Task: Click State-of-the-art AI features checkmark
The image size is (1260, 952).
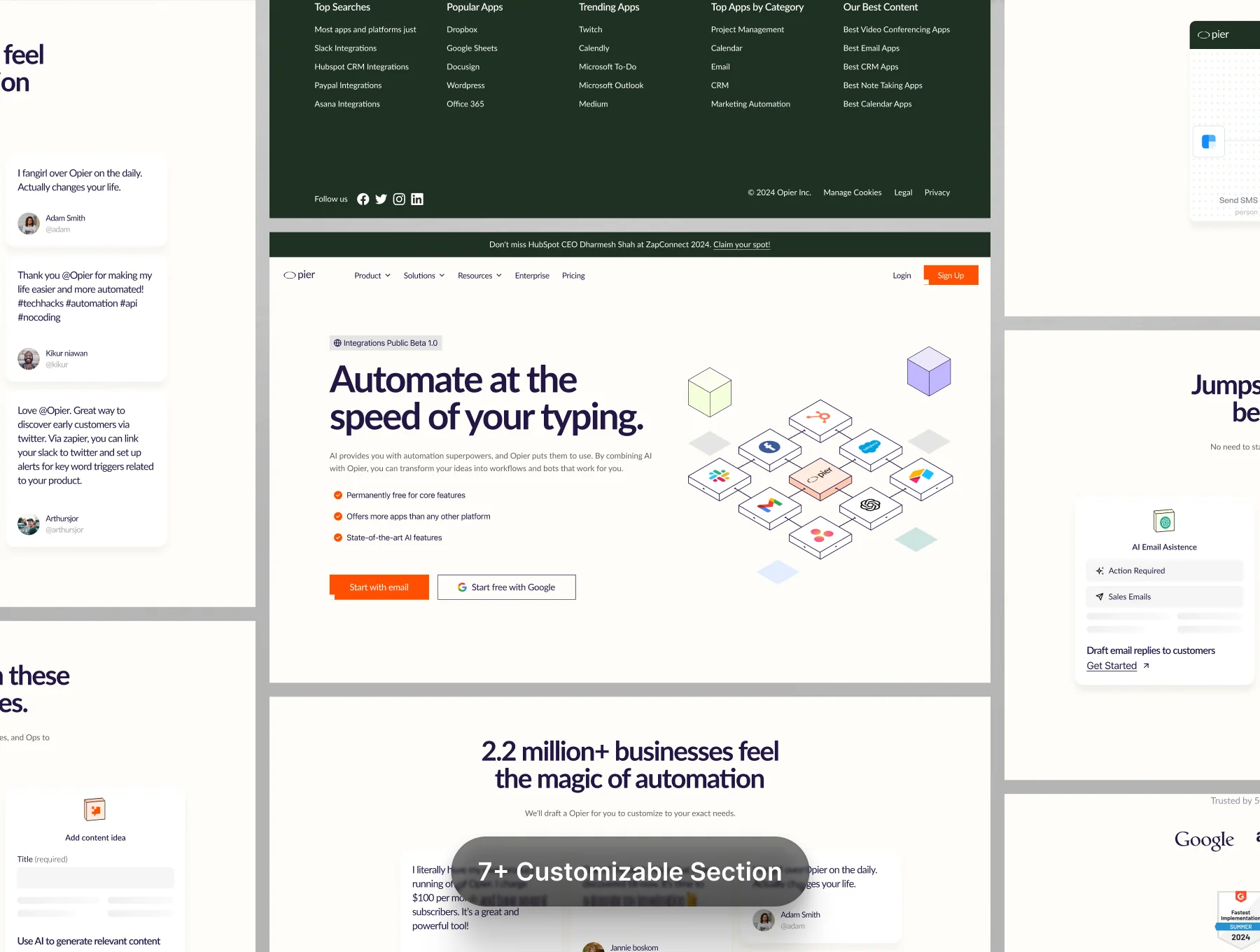Action: coord(337,538)
